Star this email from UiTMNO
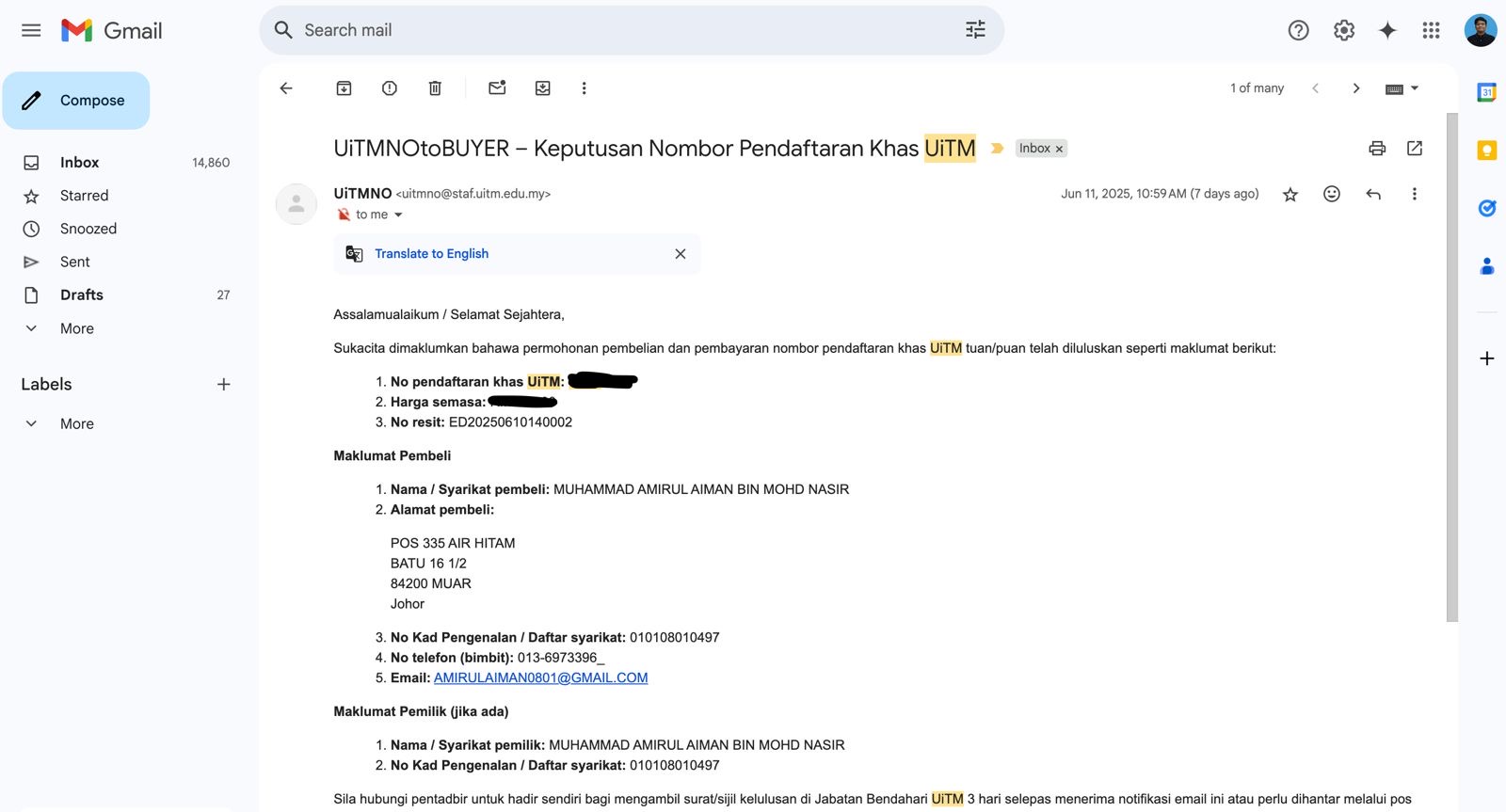The width and height of the screenshot is (1506, 812). 1290,195
